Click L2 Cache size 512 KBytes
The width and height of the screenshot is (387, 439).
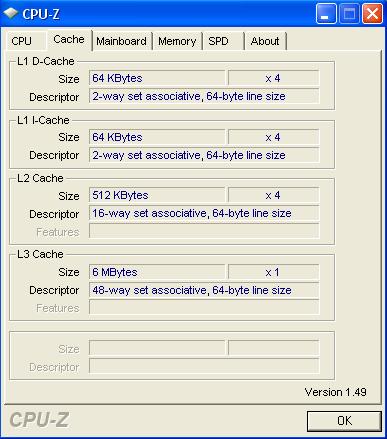point(157,195)
